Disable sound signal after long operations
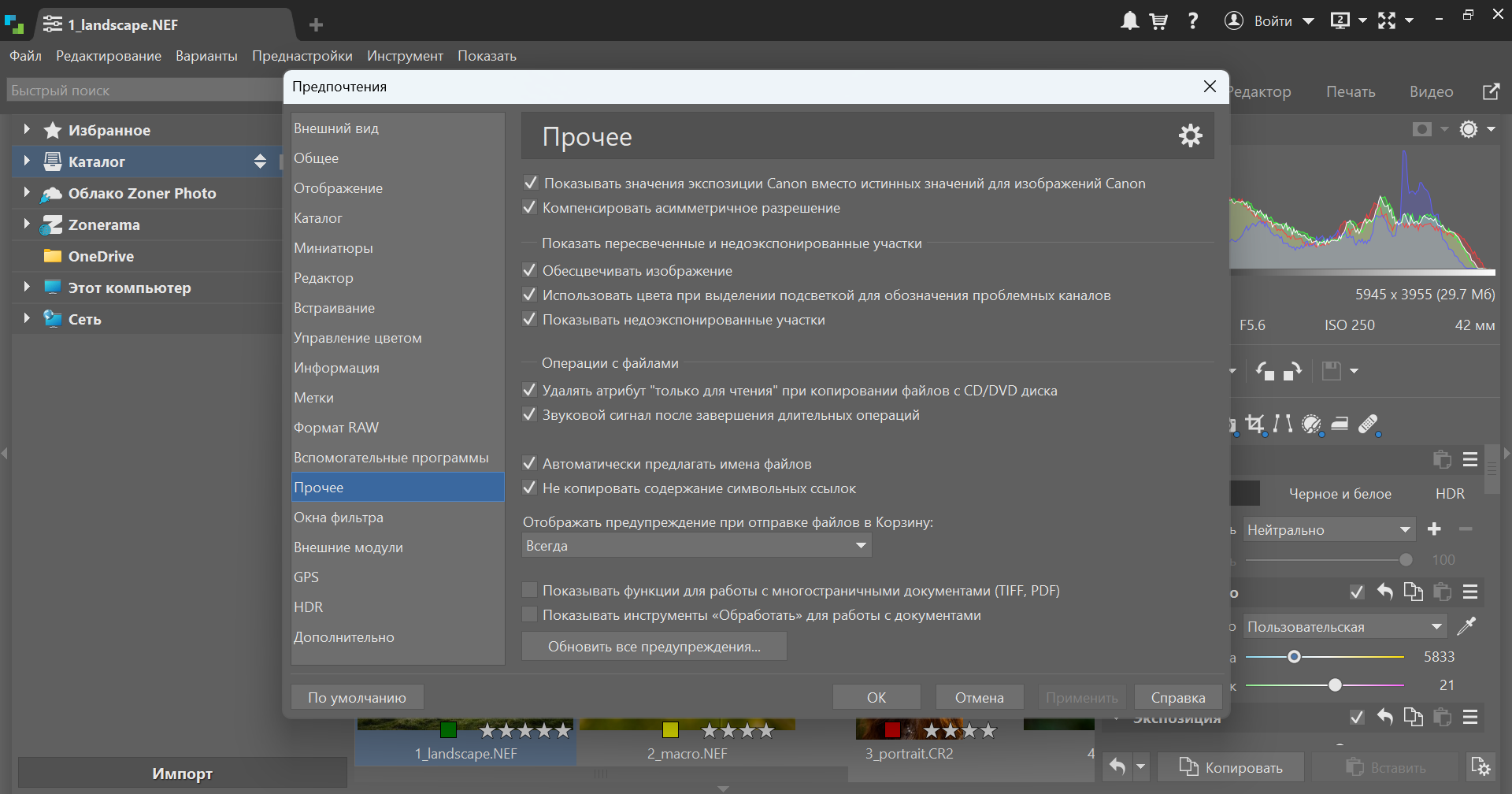Image resolution: width=1512 pixels, height=794 pixels. [x=530, y=415]
